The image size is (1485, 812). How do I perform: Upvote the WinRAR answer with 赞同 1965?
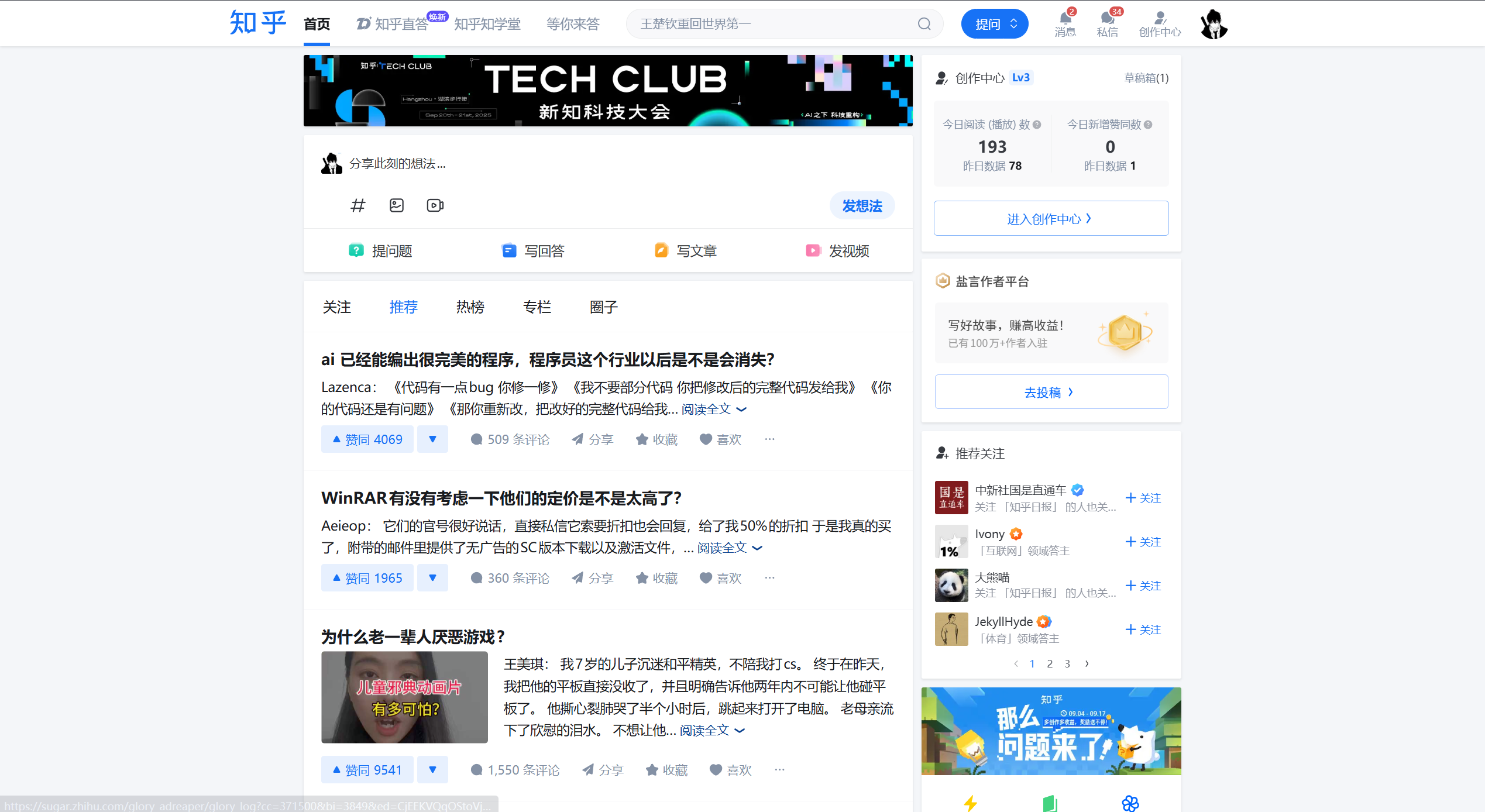coord(367,578)
